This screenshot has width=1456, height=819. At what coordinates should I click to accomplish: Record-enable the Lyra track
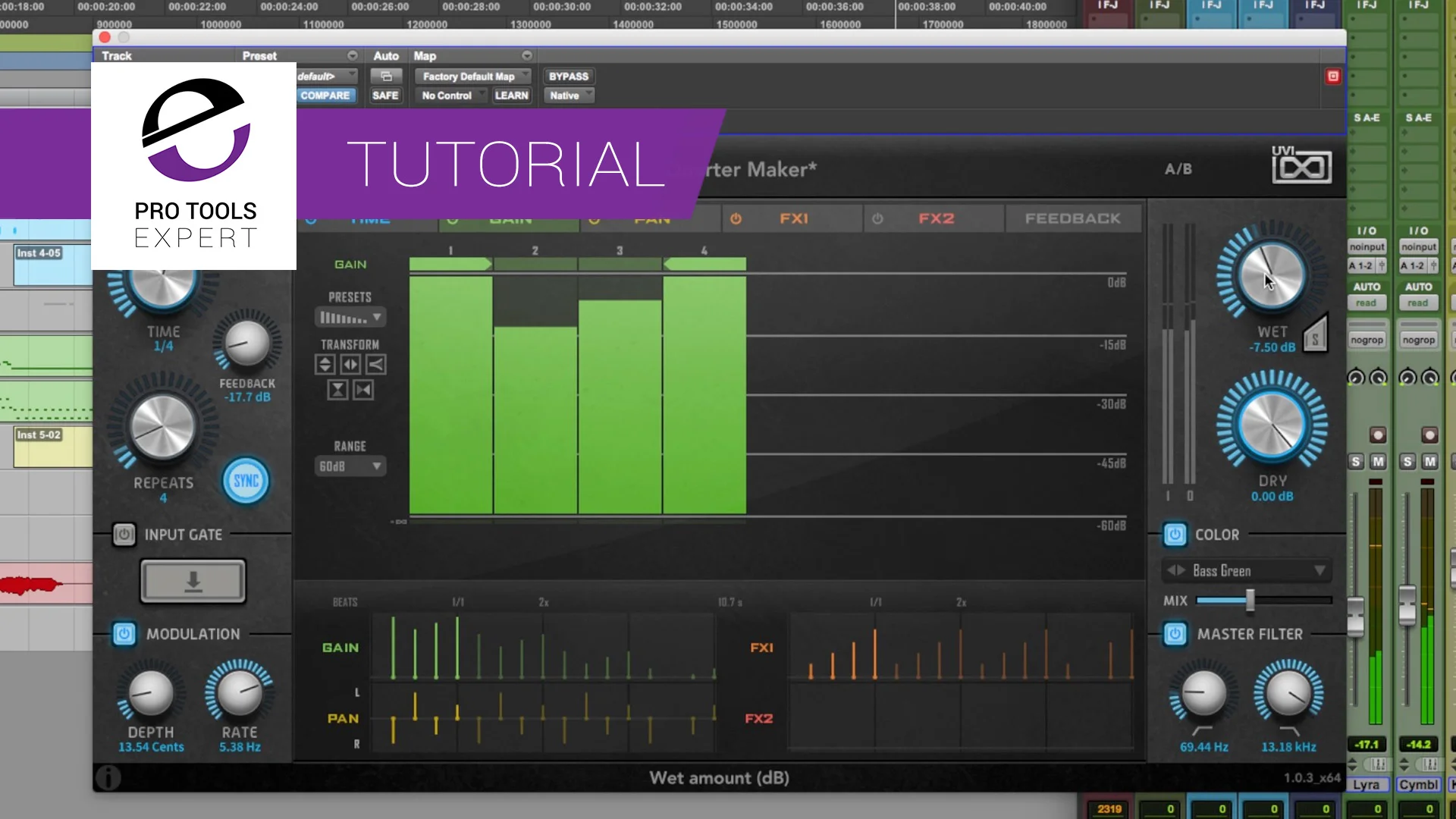[1379, 435]
